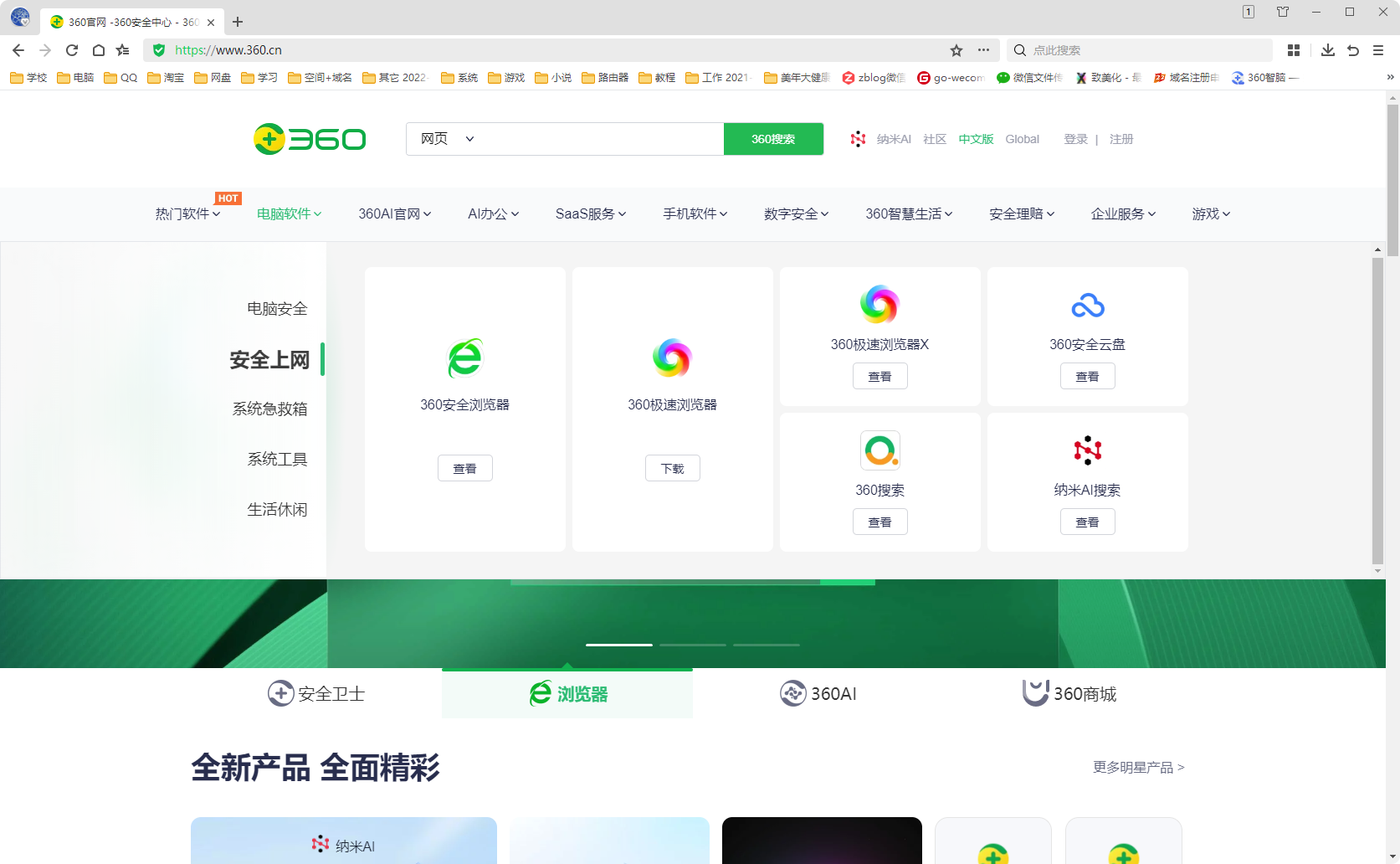The height and width of the screenshot is (864, 1400).
Task: Click the browser back arrow
Action: point(18,50)
